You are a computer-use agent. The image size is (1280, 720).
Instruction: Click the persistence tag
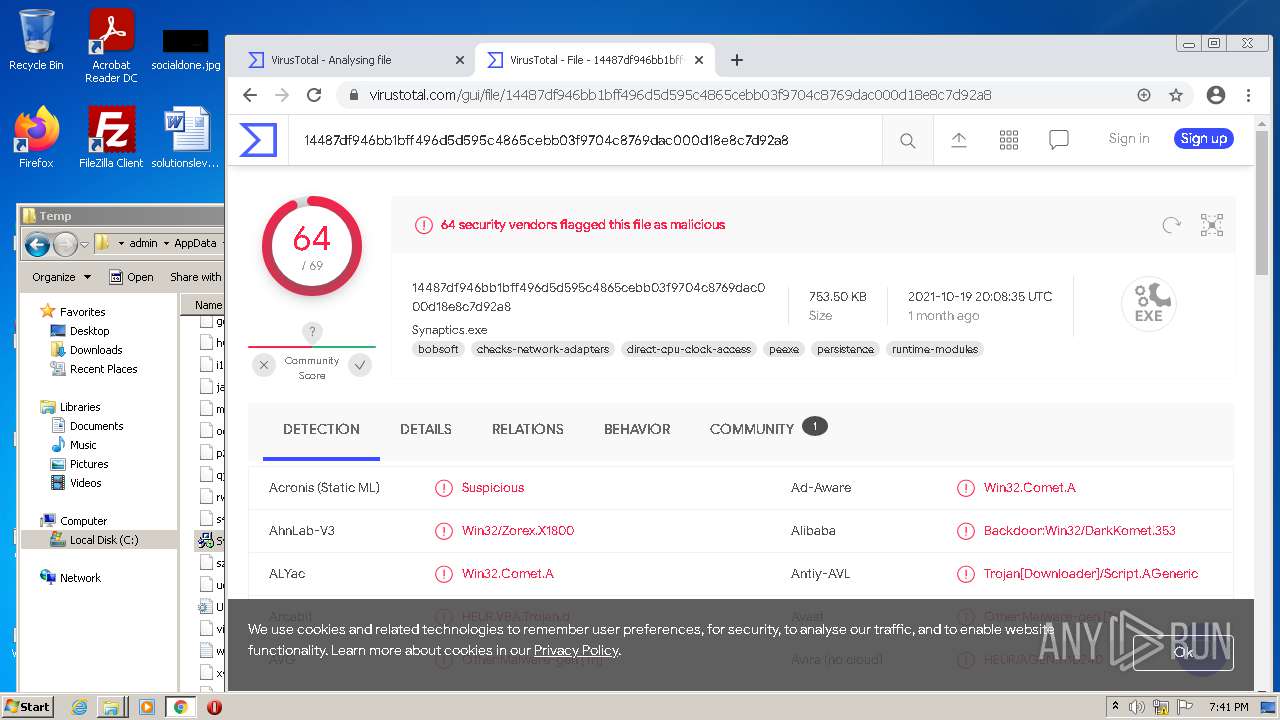845,349
